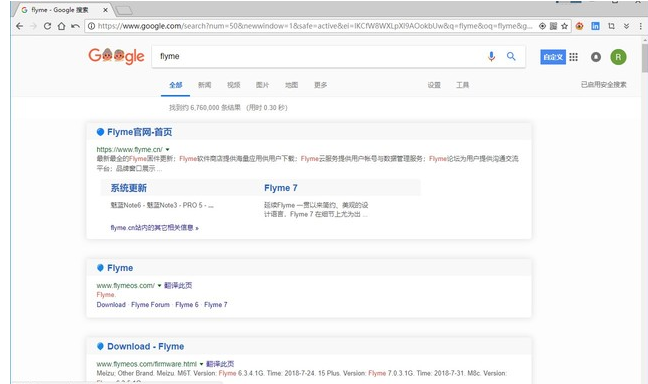This screenshot has height=384, width=648.
Task: Start voice search with the microphone icon
Action: click(x=491, y=57)
